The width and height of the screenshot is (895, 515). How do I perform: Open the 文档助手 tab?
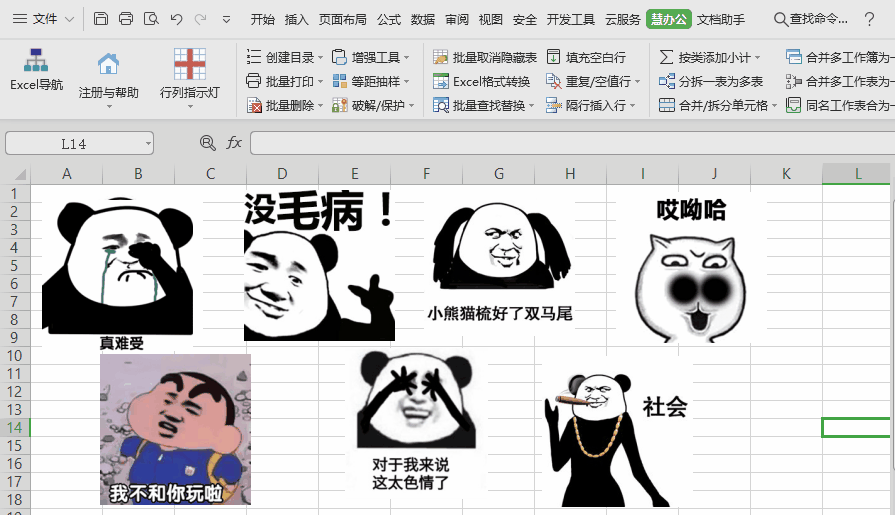click(x=721, y=19)
